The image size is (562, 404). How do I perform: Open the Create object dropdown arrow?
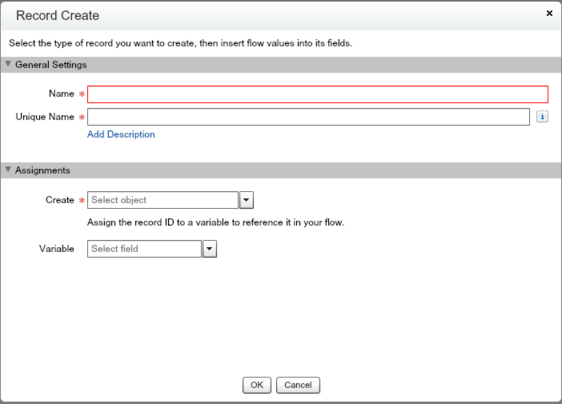[x=246, y=200]
